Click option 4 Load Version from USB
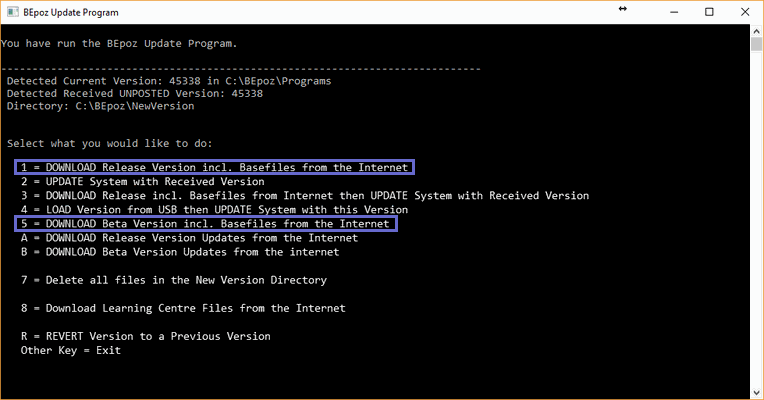 pos(214,210)
